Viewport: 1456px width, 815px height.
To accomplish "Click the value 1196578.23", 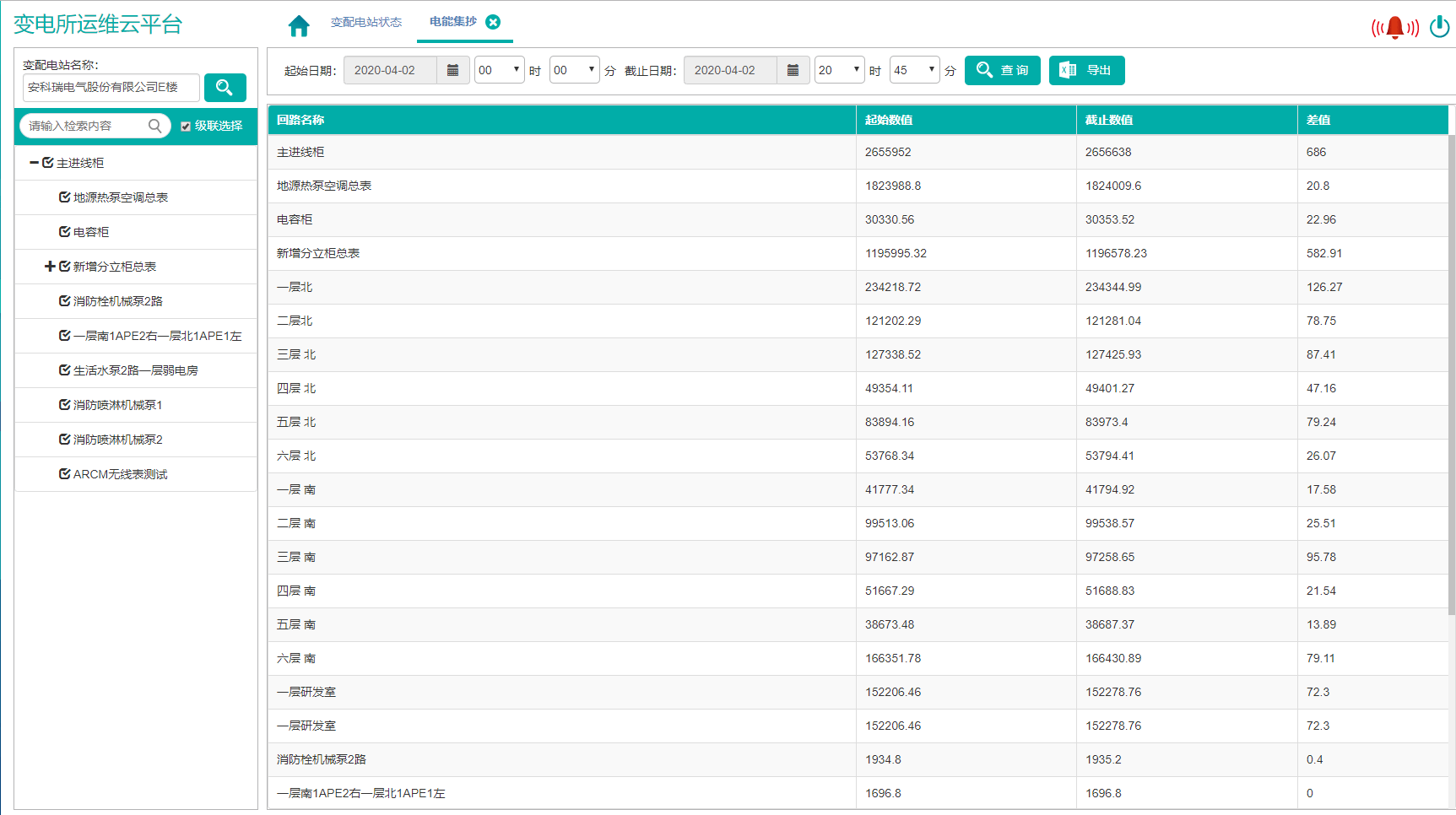I will tap(1116, 253).
